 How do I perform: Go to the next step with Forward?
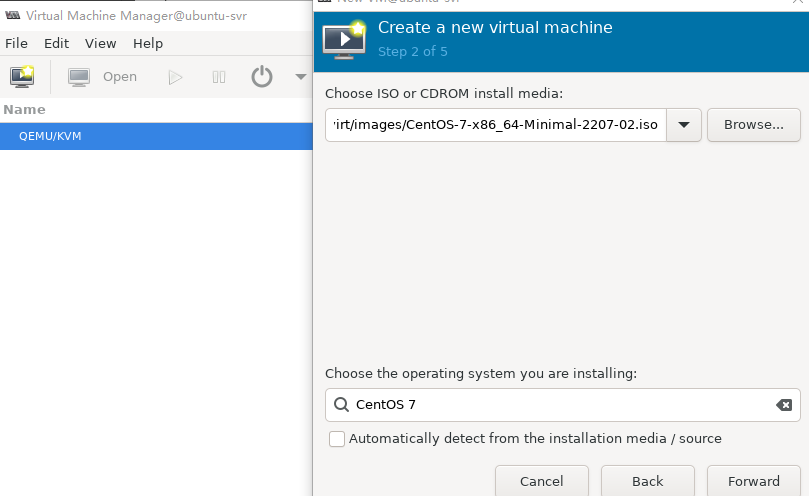pyautogui.click(x=753, y=481)
